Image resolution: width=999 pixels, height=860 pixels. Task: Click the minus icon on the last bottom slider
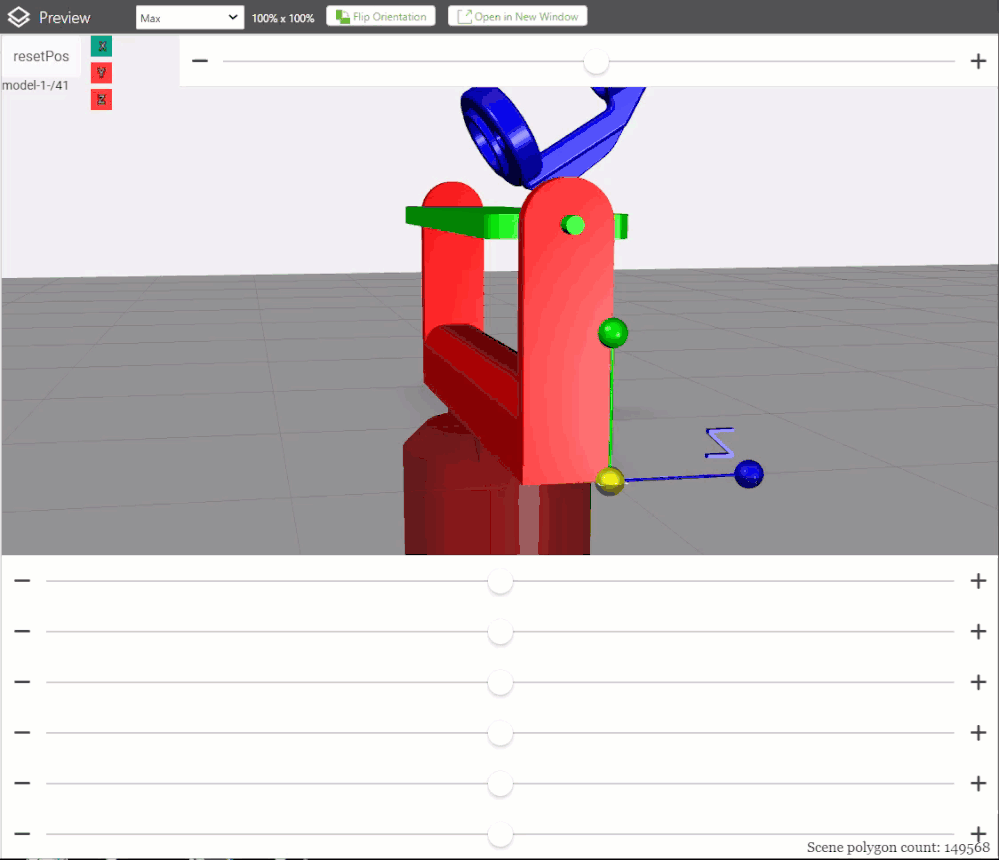tap(21, 834)
